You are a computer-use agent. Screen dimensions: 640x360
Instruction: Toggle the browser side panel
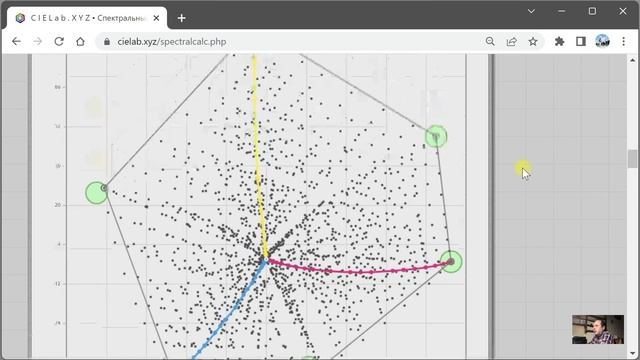pyautogui.click(x=581, y=41)
